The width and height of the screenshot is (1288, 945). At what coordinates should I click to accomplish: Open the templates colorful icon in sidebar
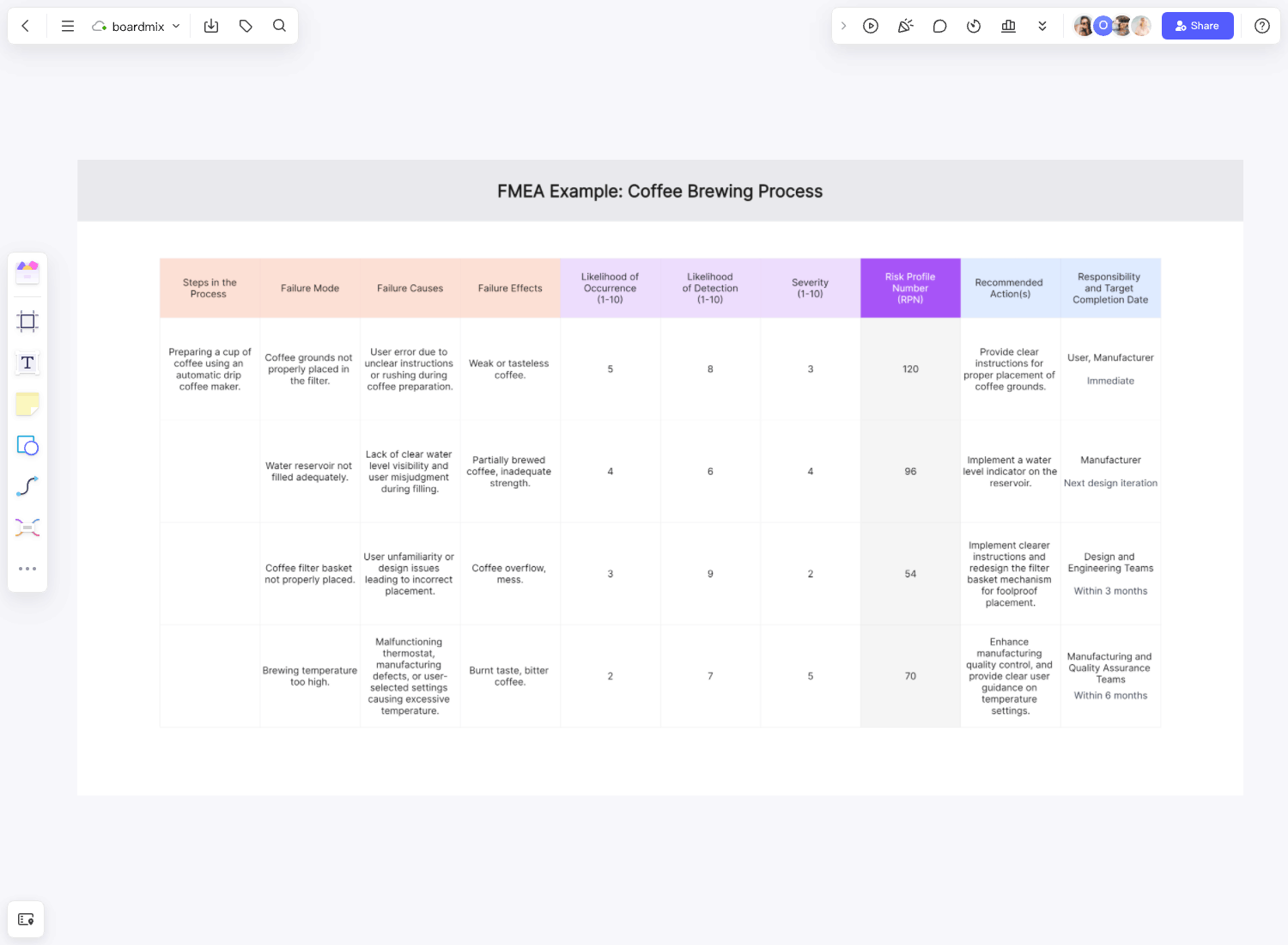point(27,272)
